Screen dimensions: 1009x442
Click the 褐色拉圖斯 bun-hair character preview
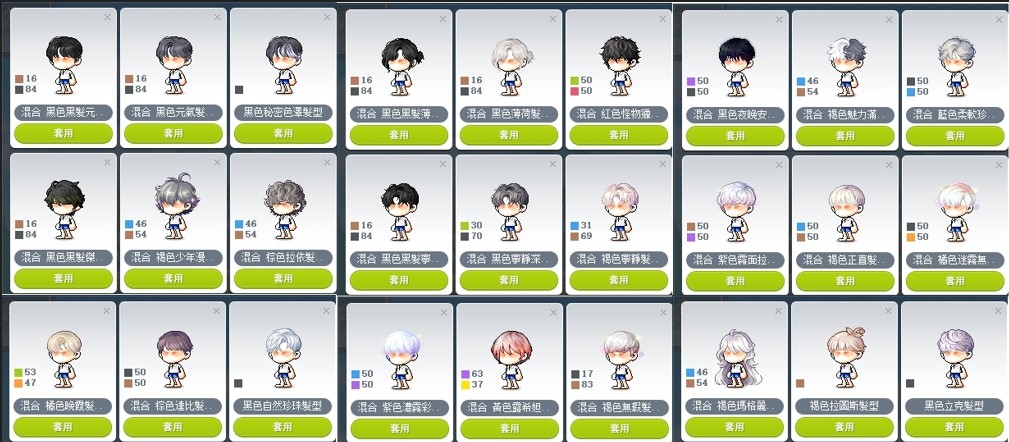[x=844, y=356]
